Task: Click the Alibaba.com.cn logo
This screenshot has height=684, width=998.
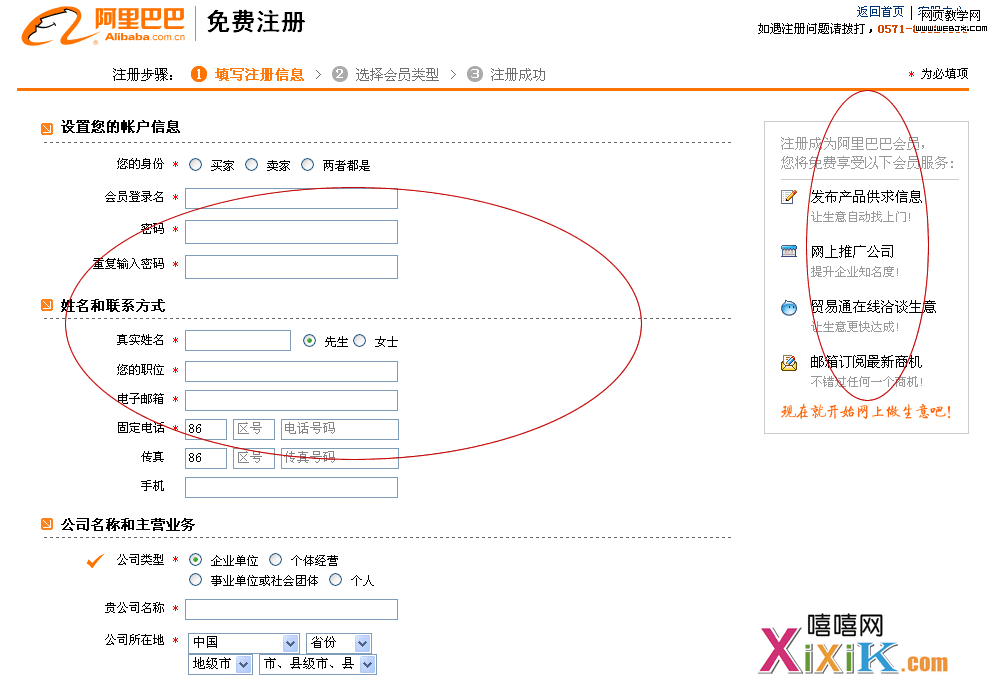Action: point(104,26)
